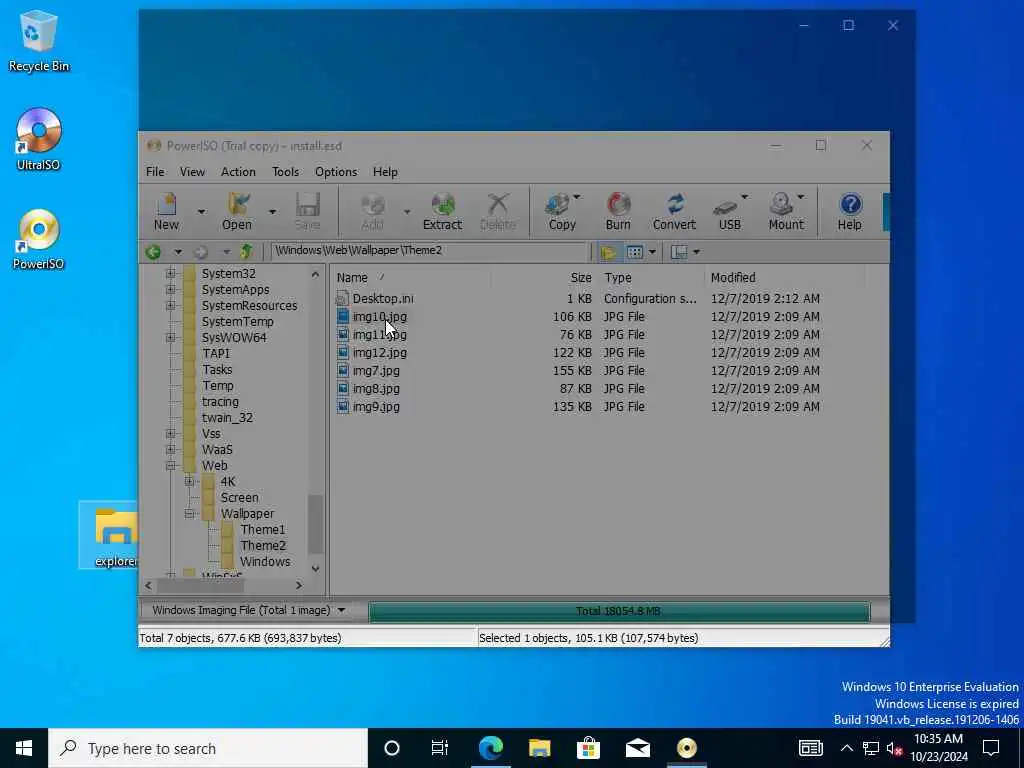
Task: Select the Temp folder in tree
Action: pyautogui.click(x=217, y=386)
